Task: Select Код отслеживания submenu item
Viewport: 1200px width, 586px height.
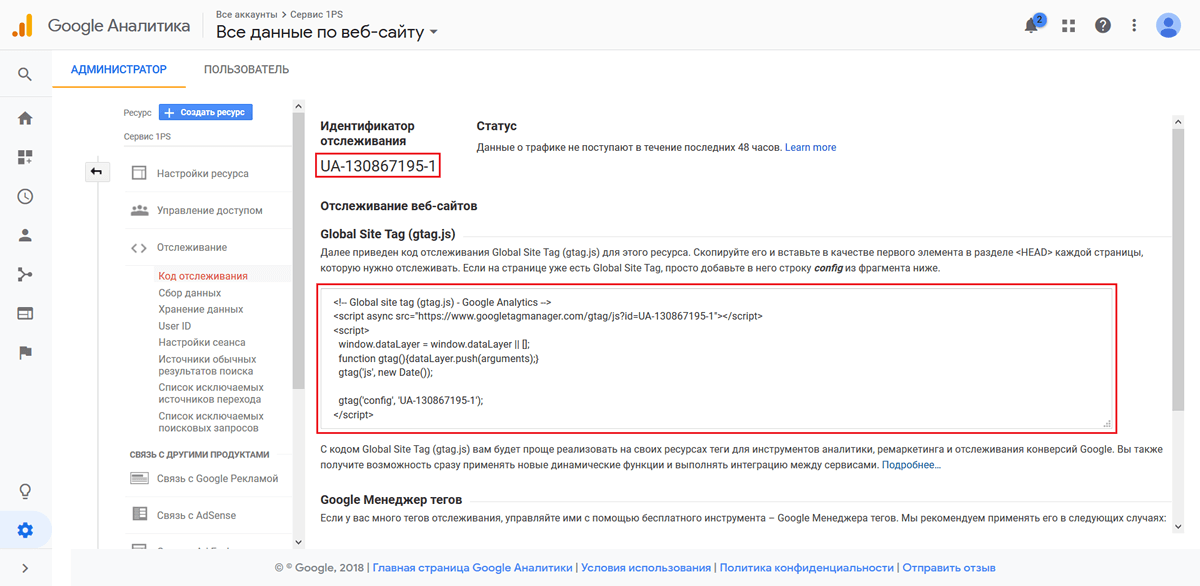Action: tap(203, 276)
